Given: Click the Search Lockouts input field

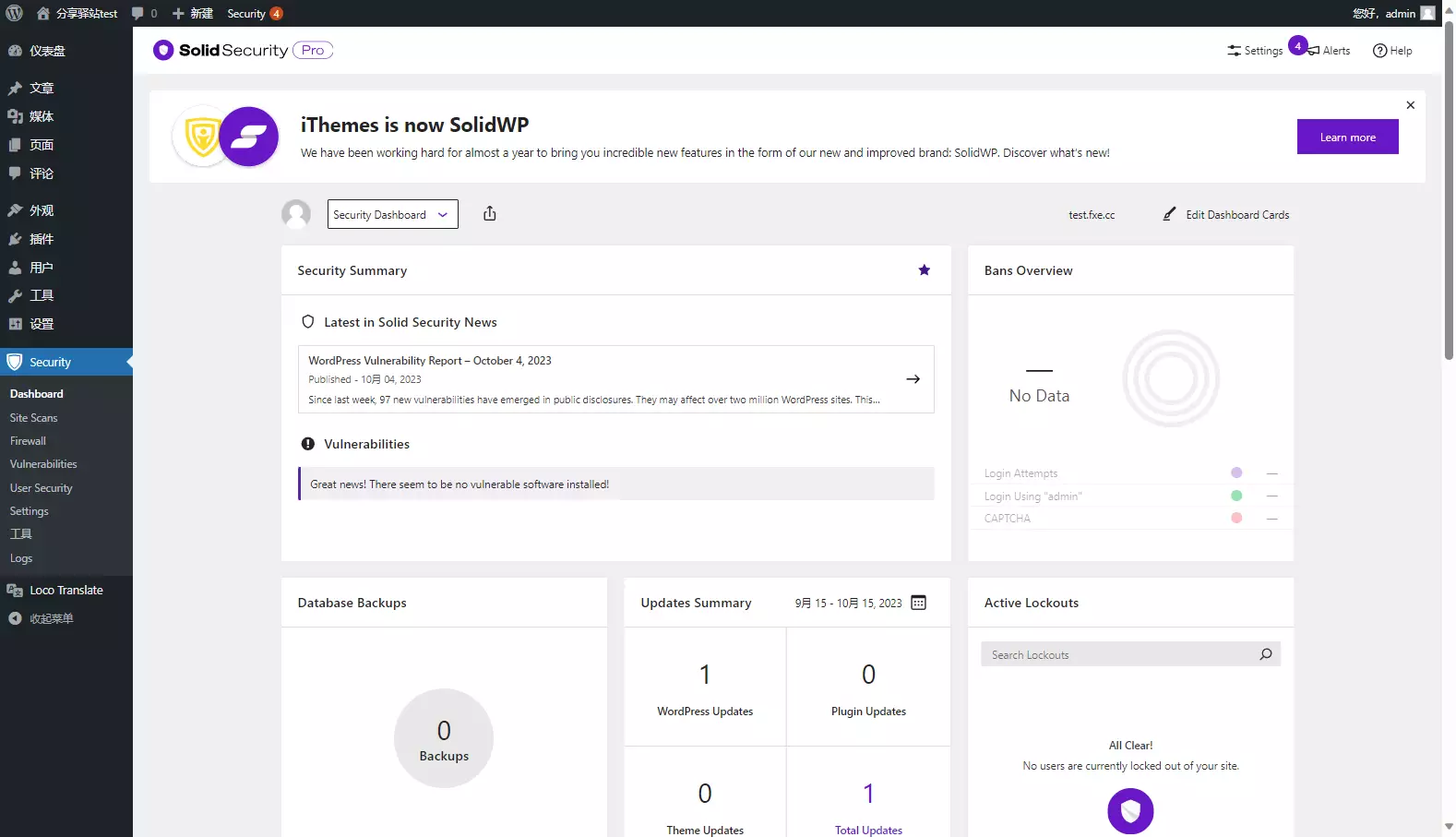Looking at the screenshot, I should pyautogui.click(x=1118, y=654).
